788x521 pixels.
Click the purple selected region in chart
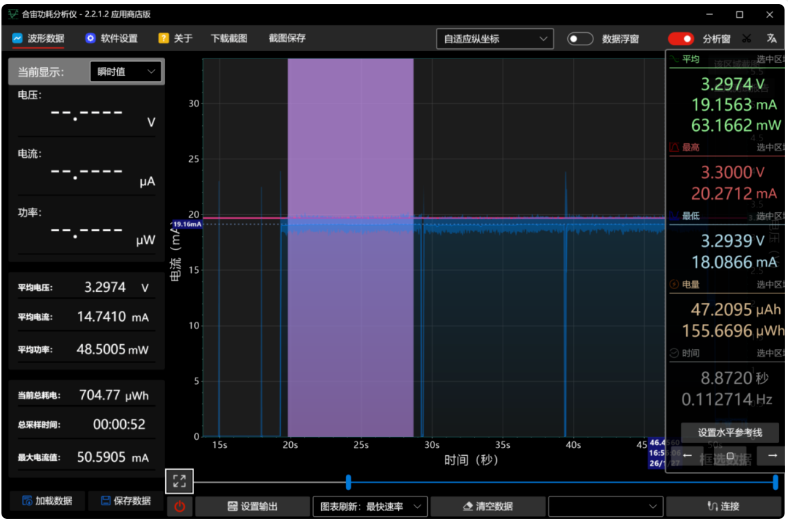(350, 247)
